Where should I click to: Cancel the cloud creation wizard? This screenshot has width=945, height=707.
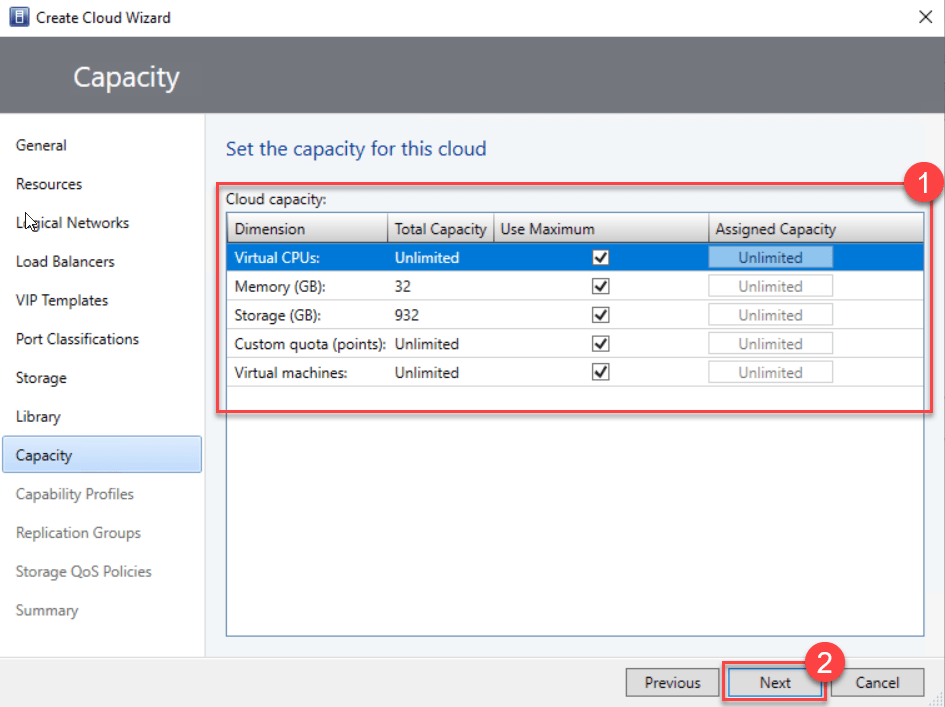877,683
